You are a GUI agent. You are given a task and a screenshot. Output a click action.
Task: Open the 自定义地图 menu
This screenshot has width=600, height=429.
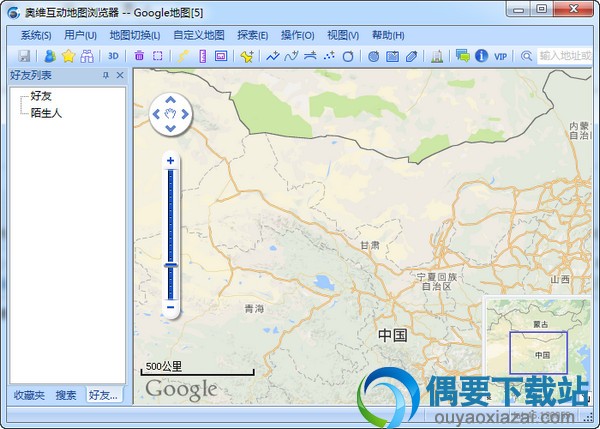(199, 36)
